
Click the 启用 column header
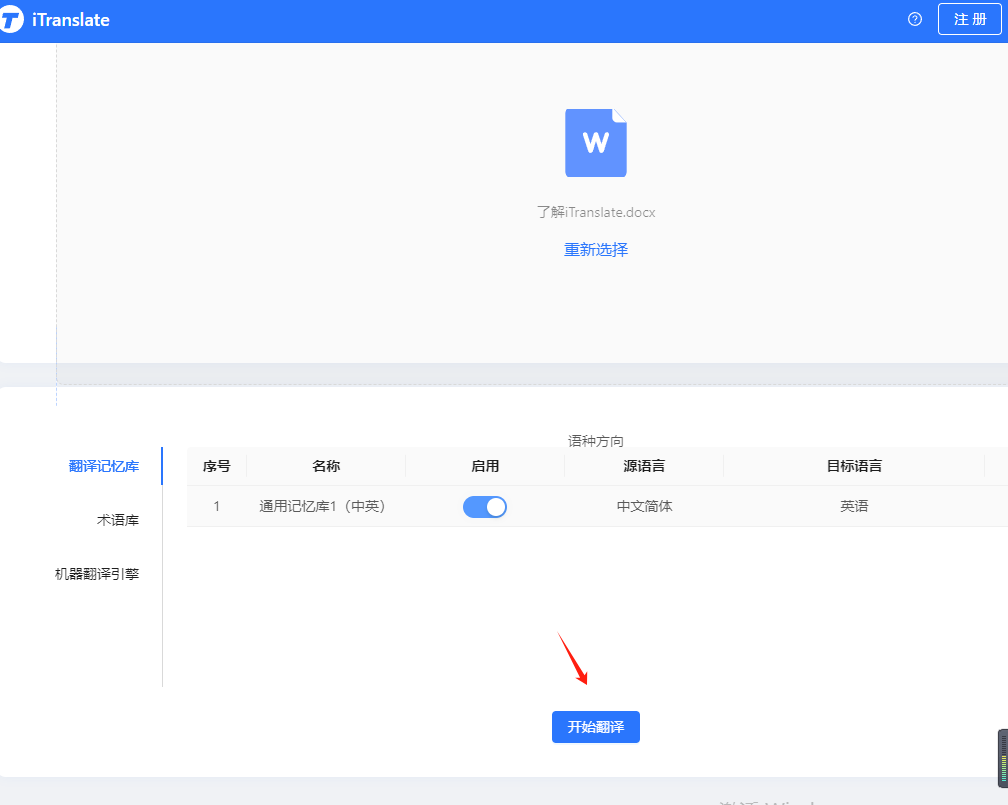[x=485, y=466]
